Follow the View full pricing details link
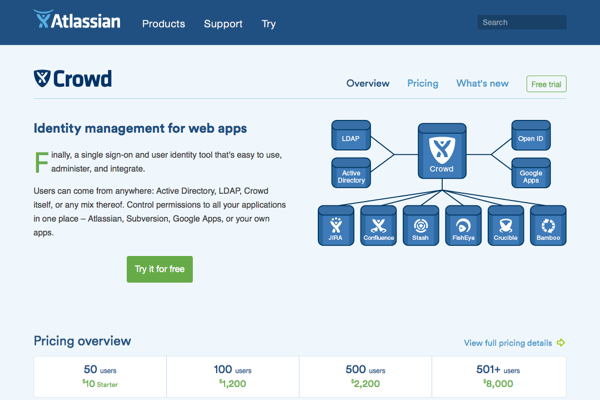The height and width of the screenshot is (400, 600). 508,343
